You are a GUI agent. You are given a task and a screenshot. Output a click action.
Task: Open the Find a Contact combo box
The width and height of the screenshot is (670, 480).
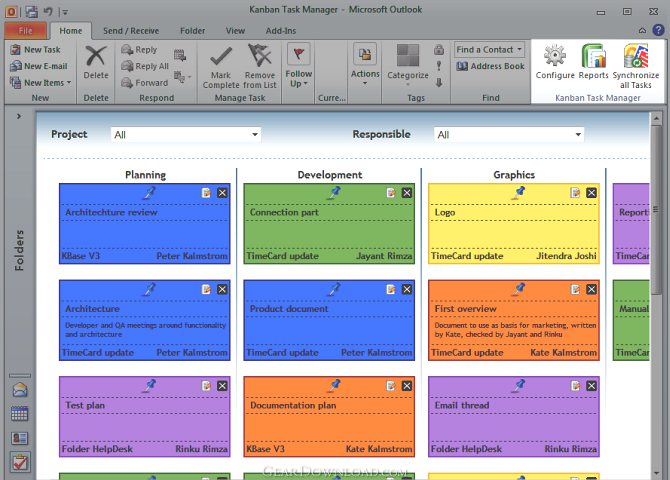click(490, 50)
